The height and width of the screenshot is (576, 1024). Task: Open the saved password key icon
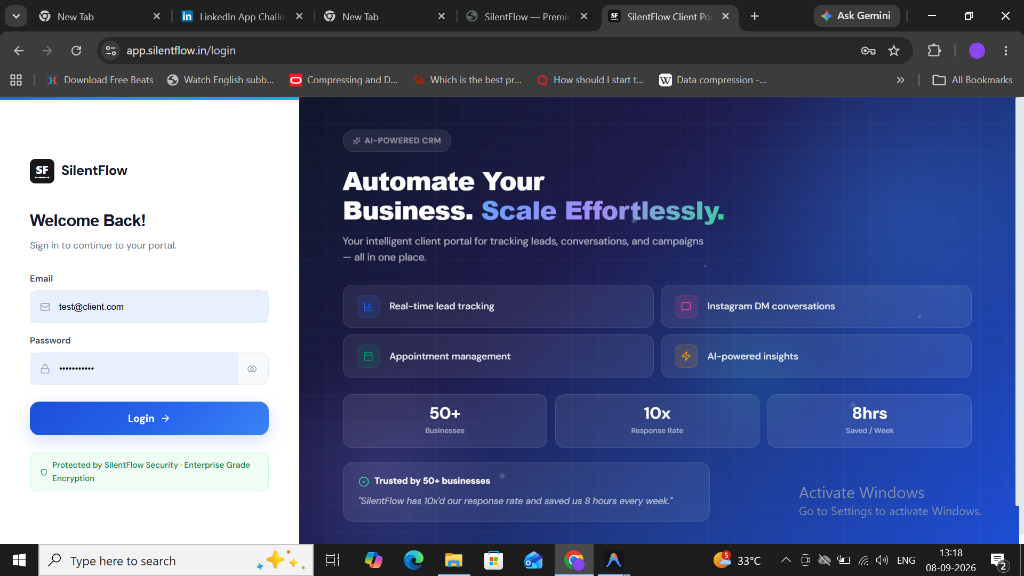click(x=868, y=50)
